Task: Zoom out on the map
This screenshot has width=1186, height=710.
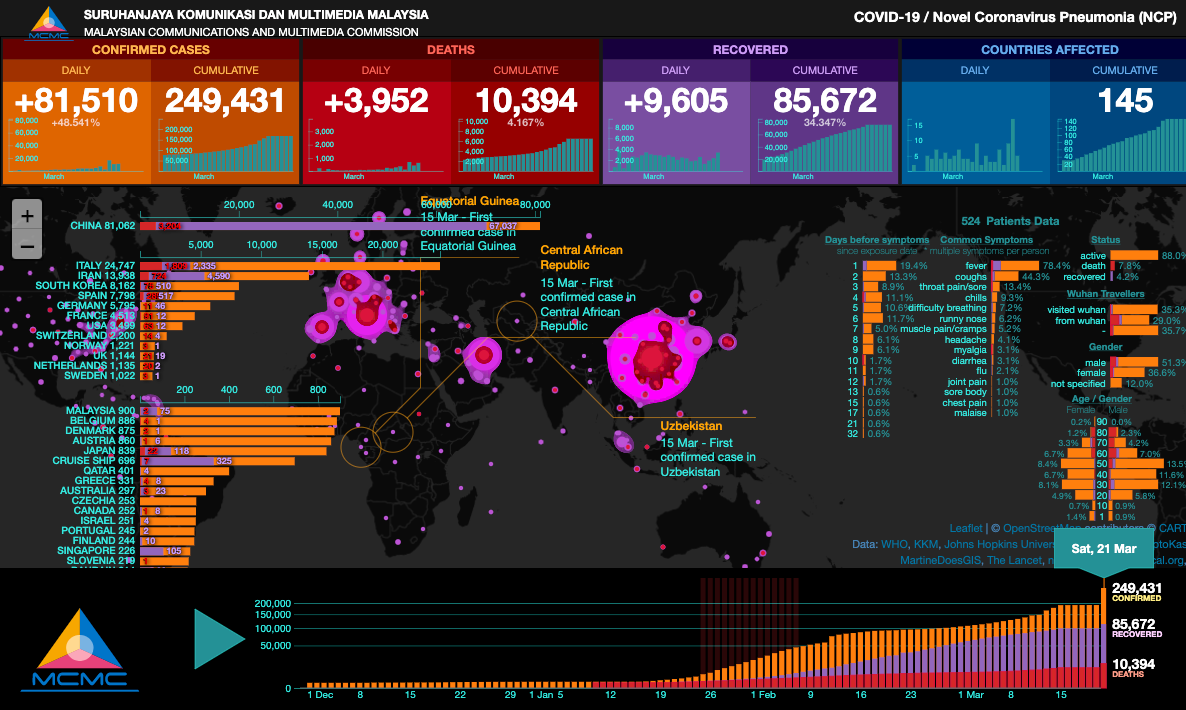Action: tap(27, 246)
